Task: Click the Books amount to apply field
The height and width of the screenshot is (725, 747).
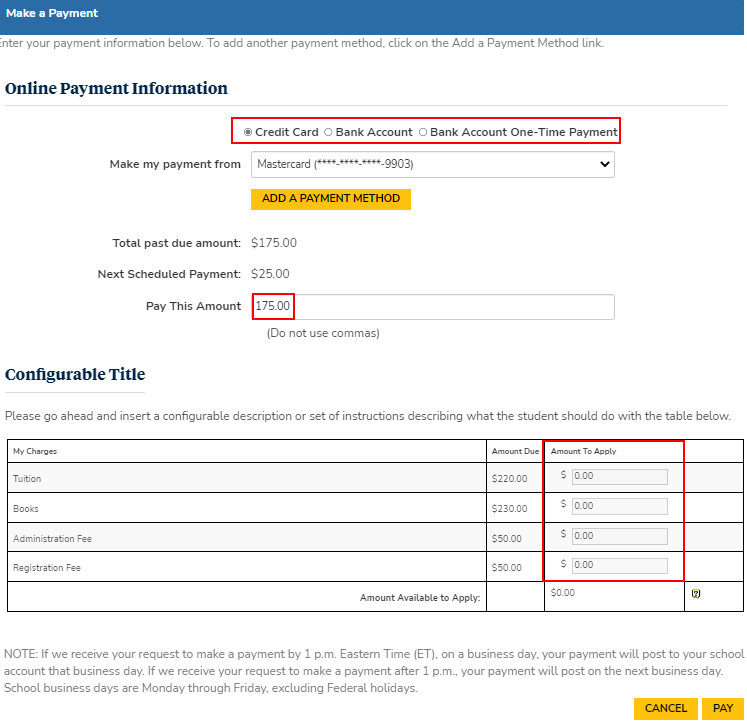Action: [619, 506]
